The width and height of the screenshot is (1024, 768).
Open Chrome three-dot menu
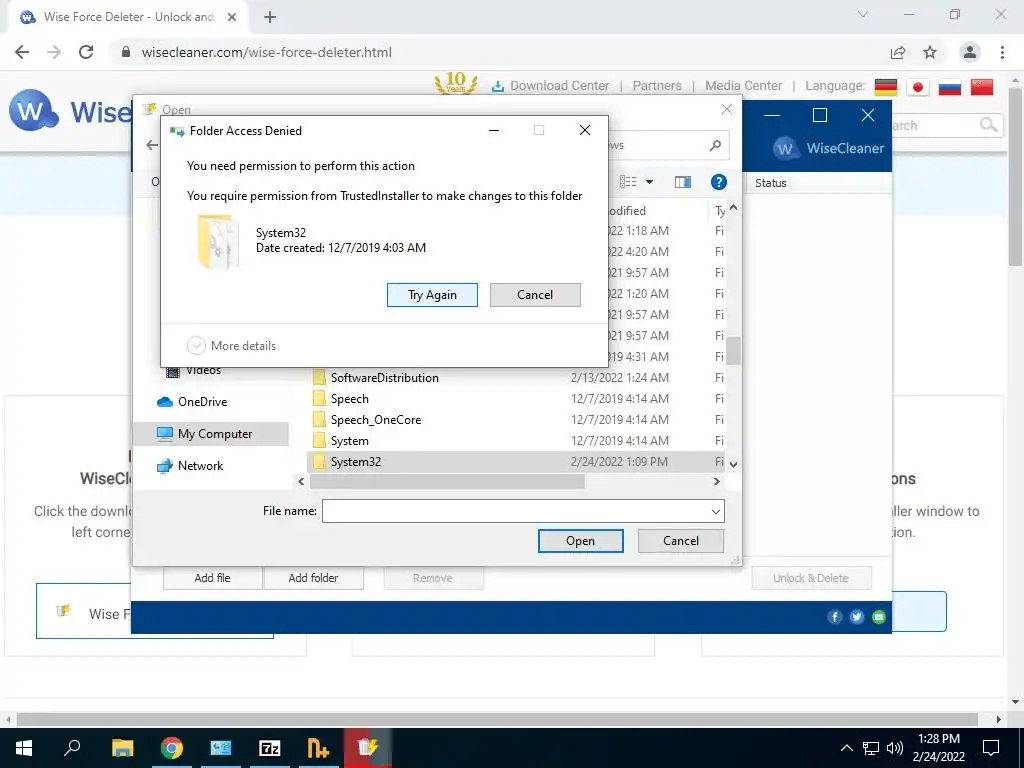[1002, 52]
